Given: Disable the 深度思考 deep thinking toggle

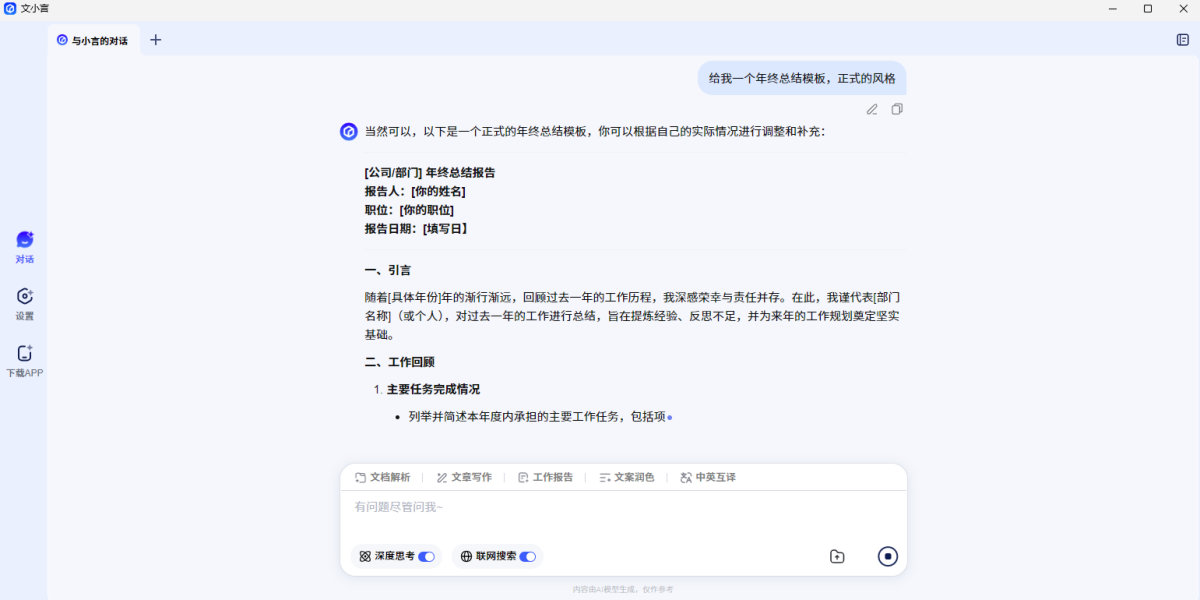Looking at the screenshot, I should 426,556.
